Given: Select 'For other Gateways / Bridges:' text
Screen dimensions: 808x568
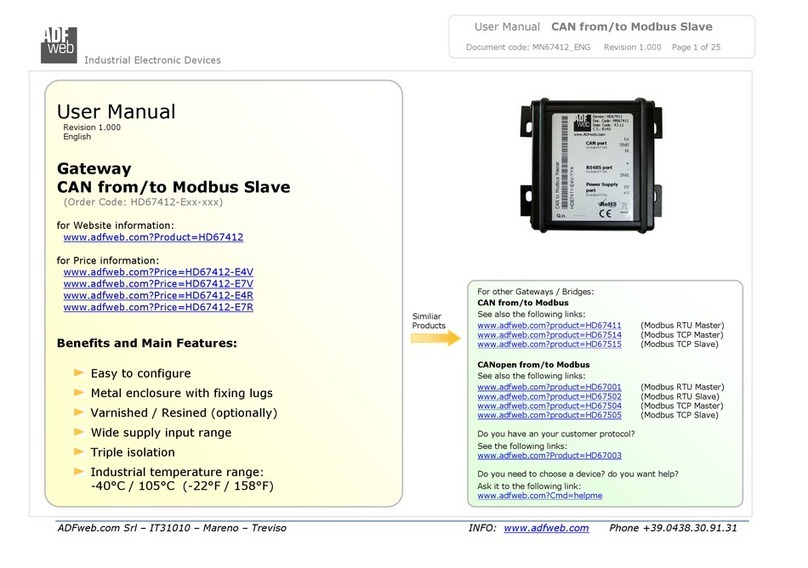Looking at the screenshot, I should click(535, 292).
